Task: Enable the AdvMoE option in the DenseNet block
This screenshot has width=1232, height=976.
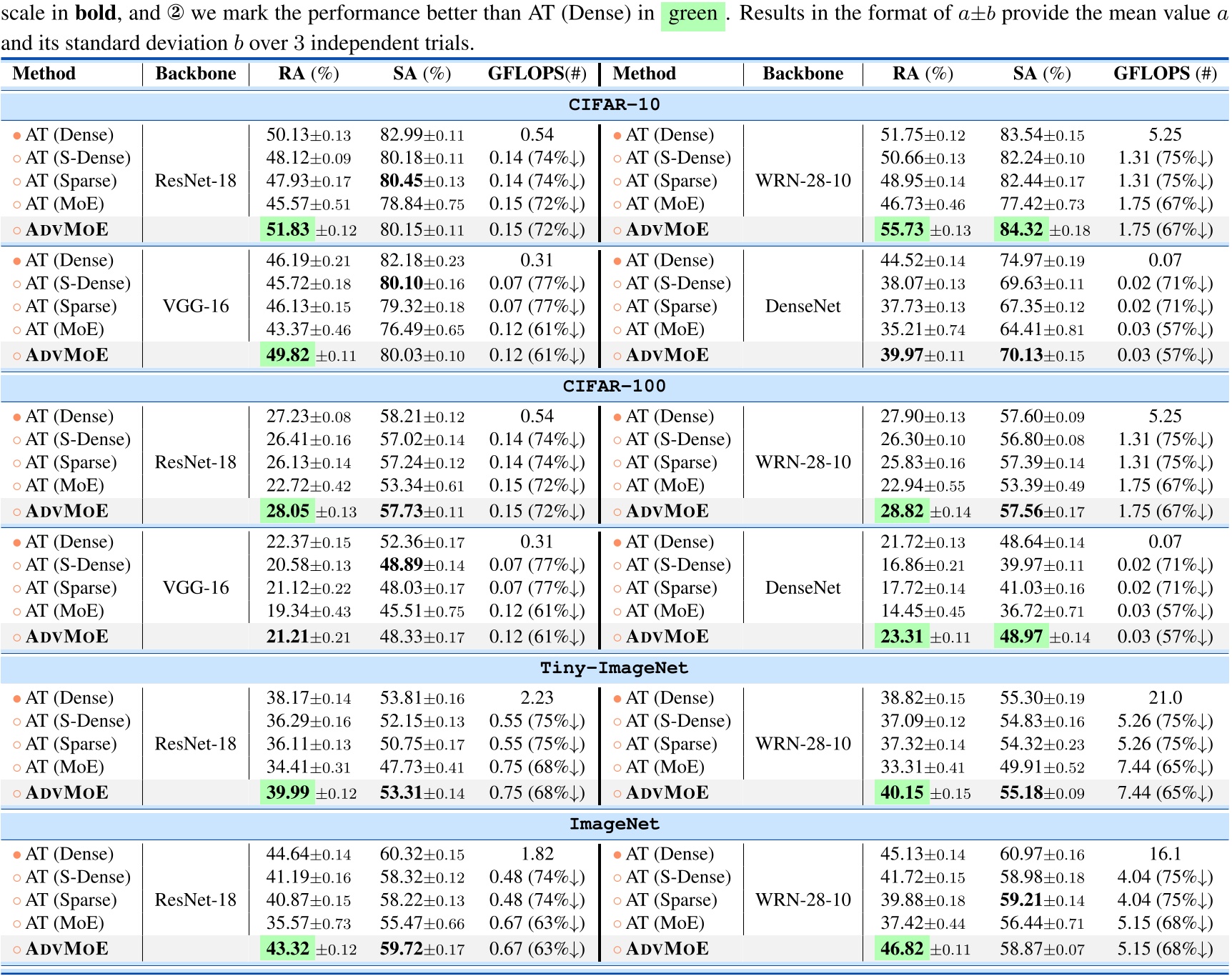Action: point(616,355)
